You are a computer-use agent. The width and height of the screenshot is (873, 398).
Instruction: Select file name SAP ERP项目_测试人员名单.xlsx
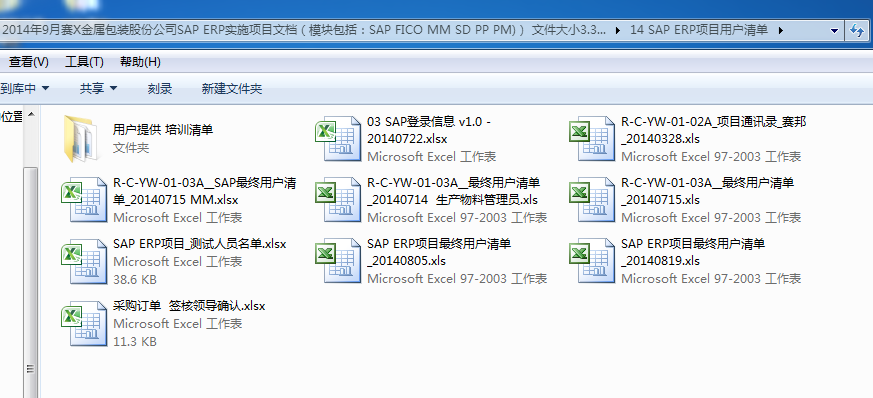point(199,243)
